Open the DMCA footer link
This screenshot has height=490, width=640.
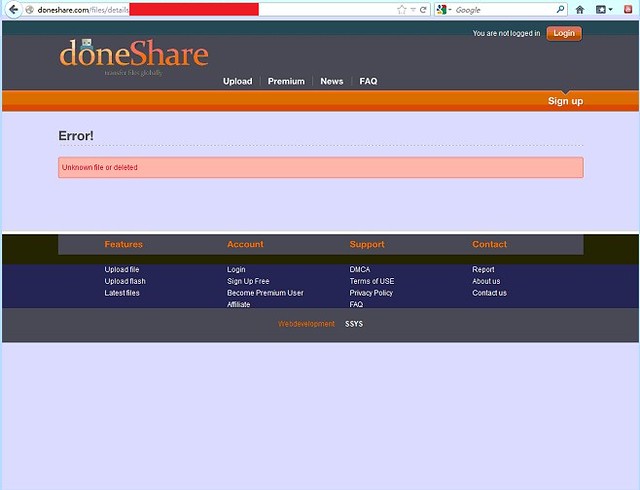pyautogui.click(x=359, y=269)
